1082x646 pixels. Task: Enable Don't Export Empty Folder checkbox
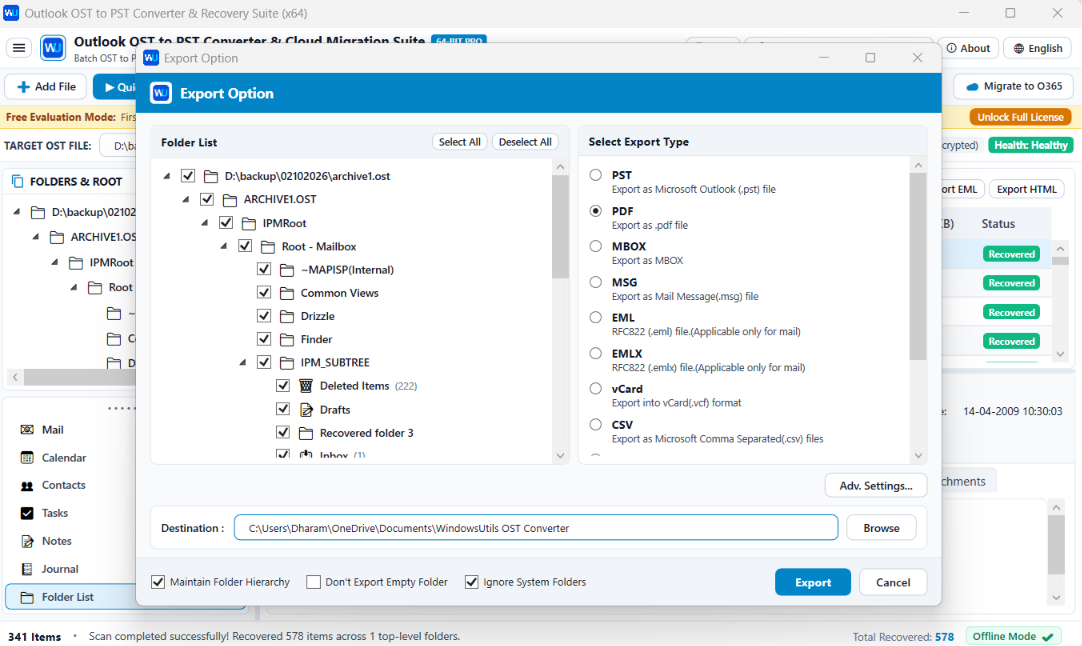coord(313,582)
